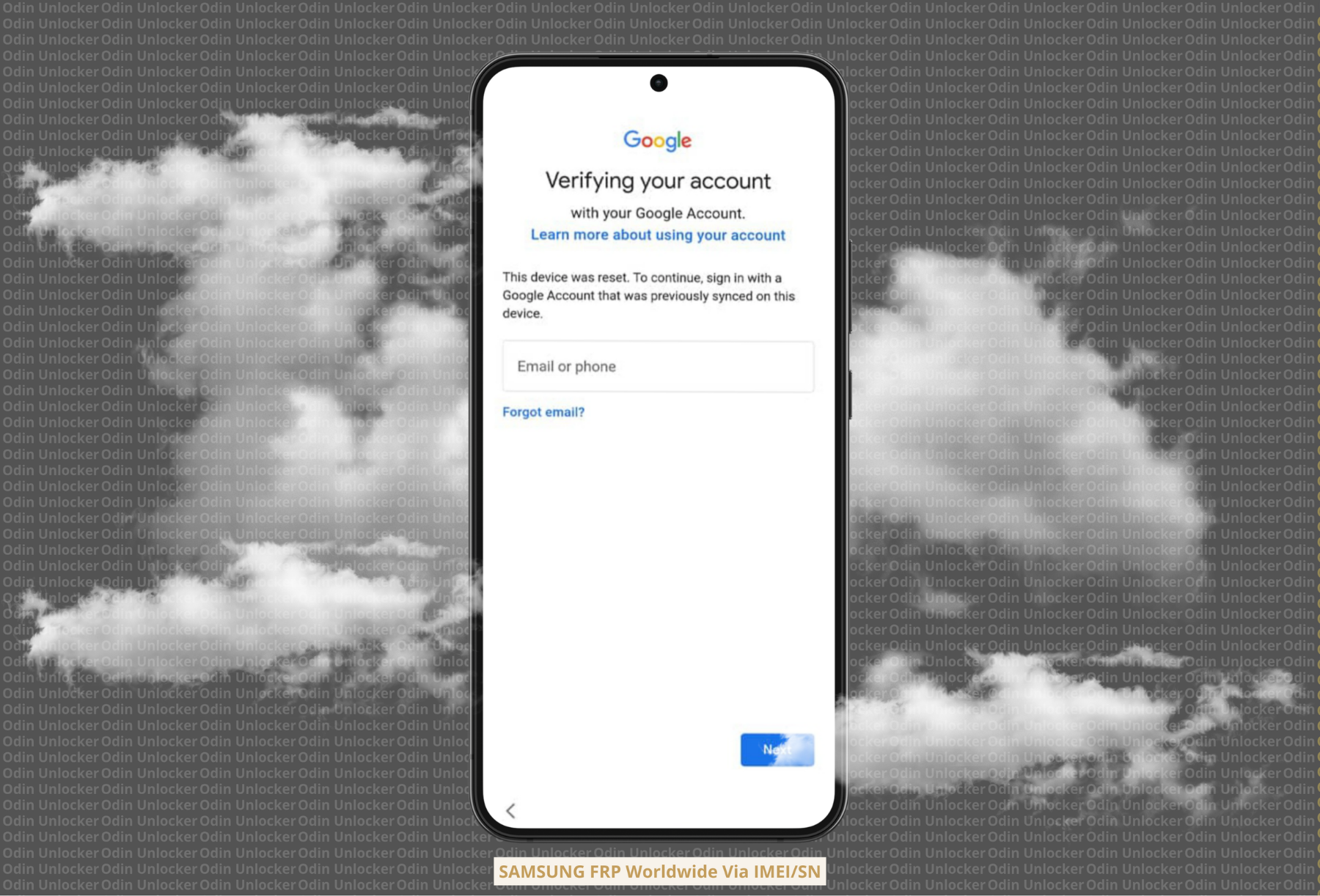Click the SAMSUNG FRP Worldwide Via IMEI/SN banner
Viewport: 1320px width, 896px height.
click(660, 871)
